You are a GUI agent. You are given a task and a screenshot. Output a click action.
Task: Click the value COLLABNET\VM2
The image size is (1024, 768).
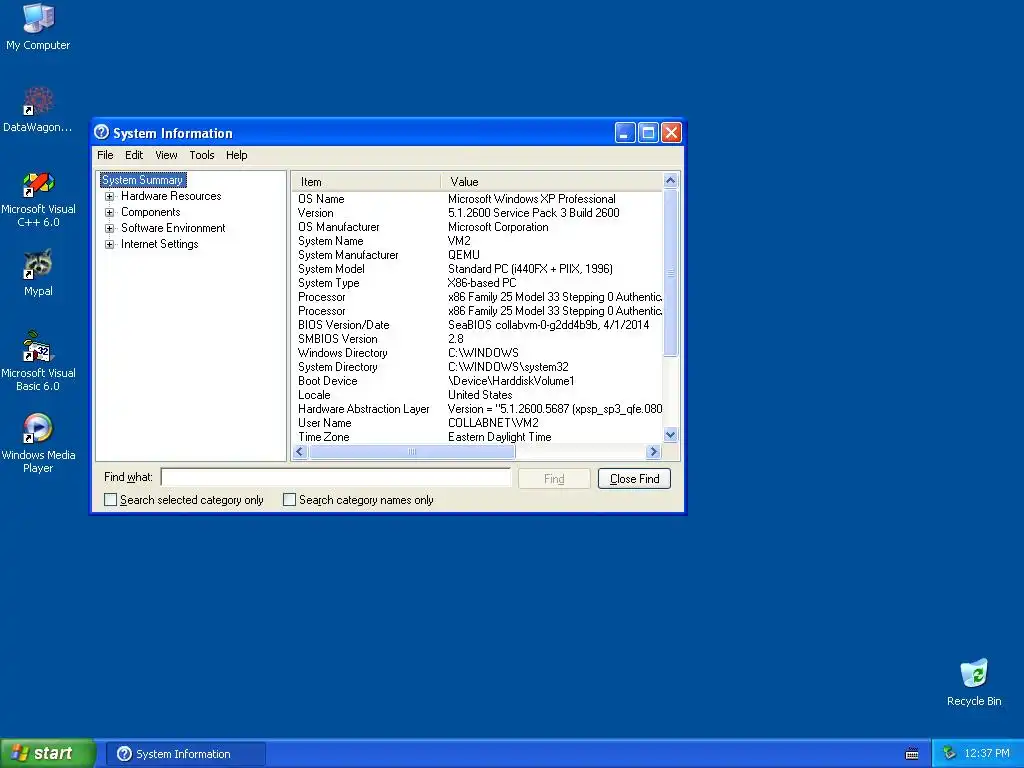(493, 423)
